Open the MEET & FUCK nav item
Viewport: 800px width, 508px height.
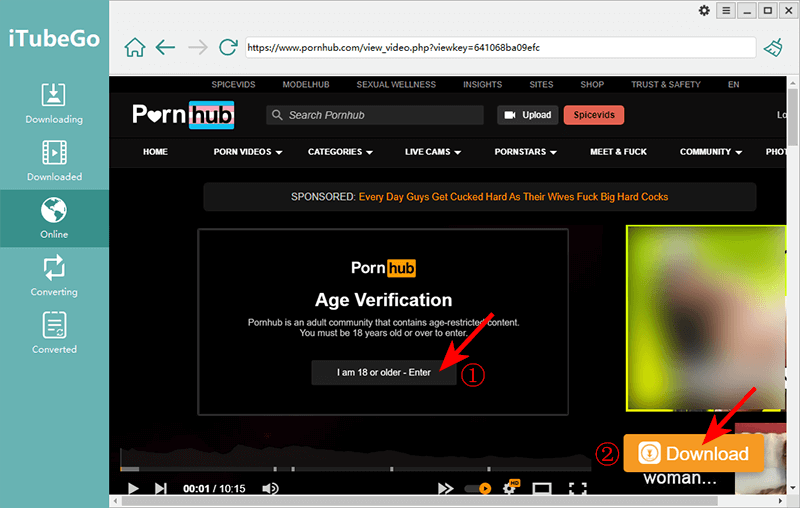(x=618, y=152)
